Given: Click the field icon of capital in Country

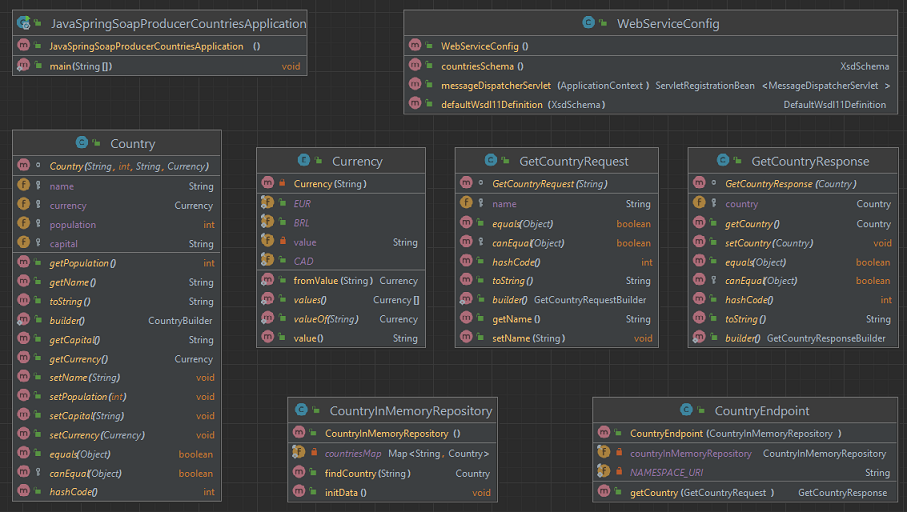Looking at the screenshot, I should pos(23,242).
